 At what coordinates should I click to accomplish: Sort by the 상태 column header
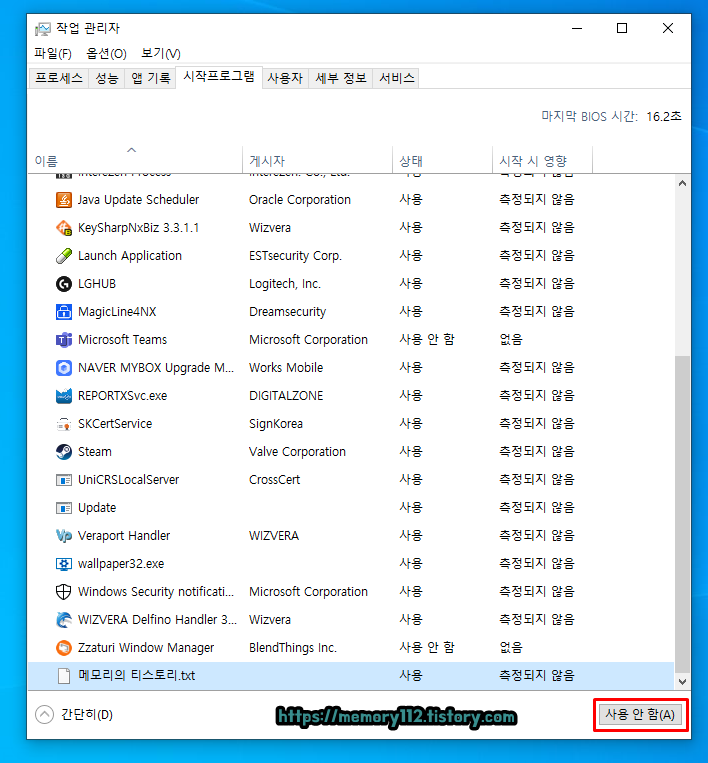442,160
